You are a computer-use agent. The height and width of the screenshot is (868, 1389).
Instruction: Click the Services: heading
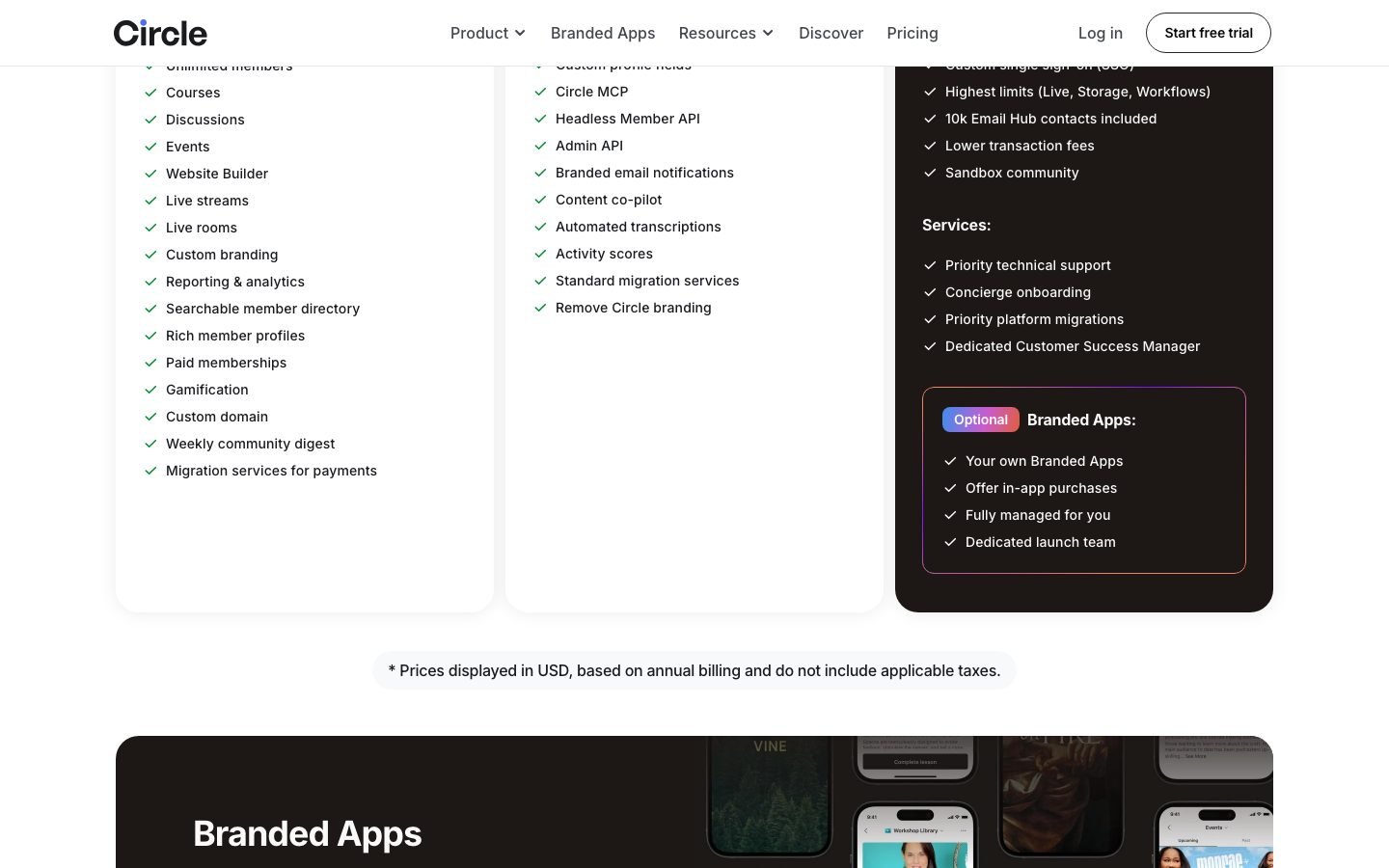pyautogui.click(x=956, y=225)
